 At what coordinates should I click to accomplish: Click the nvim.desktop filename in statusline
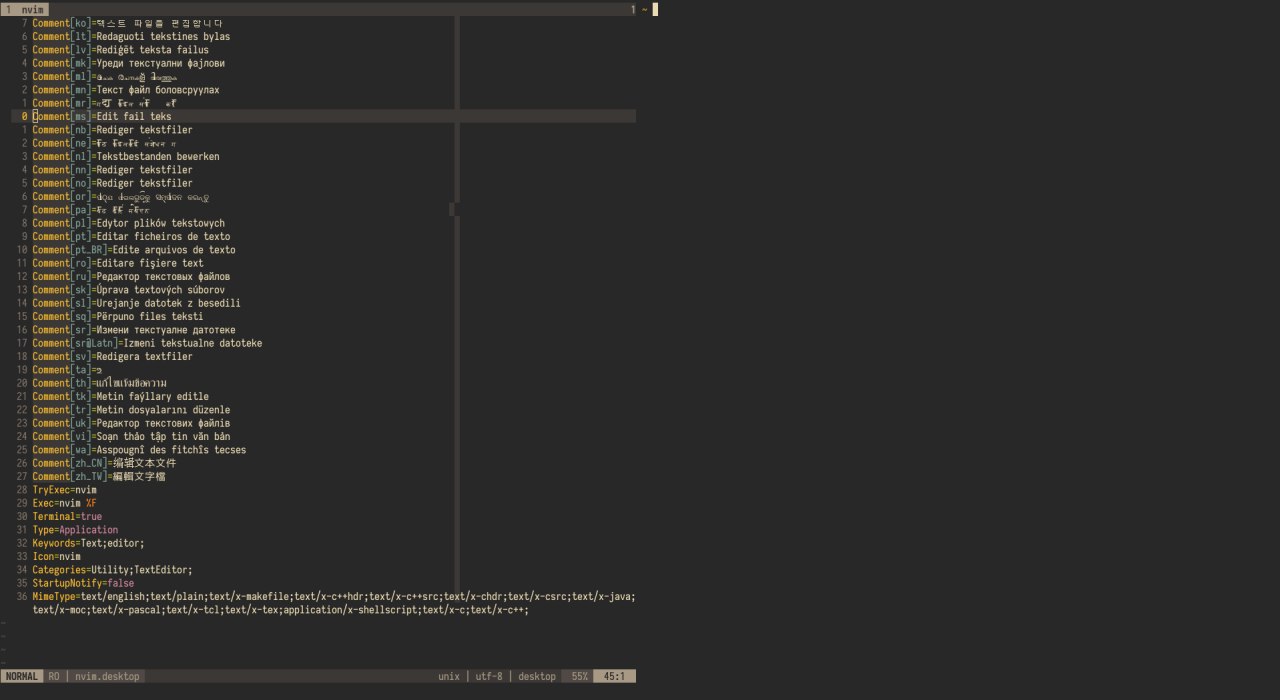point(107,677)
